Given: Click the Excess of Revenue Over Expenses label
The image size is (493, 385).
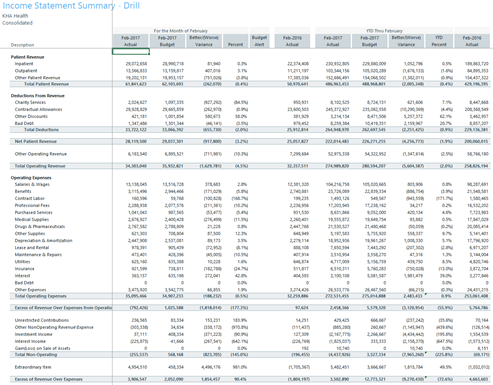Looking at the screenshot, I should click(48, 379).
